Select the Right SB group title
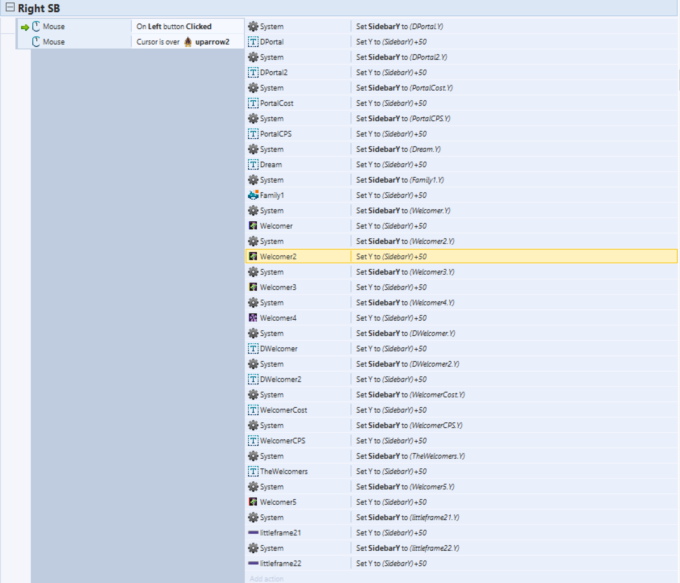Image resolution: width=680 pixels, height=583 pixels. pos(39,8)
